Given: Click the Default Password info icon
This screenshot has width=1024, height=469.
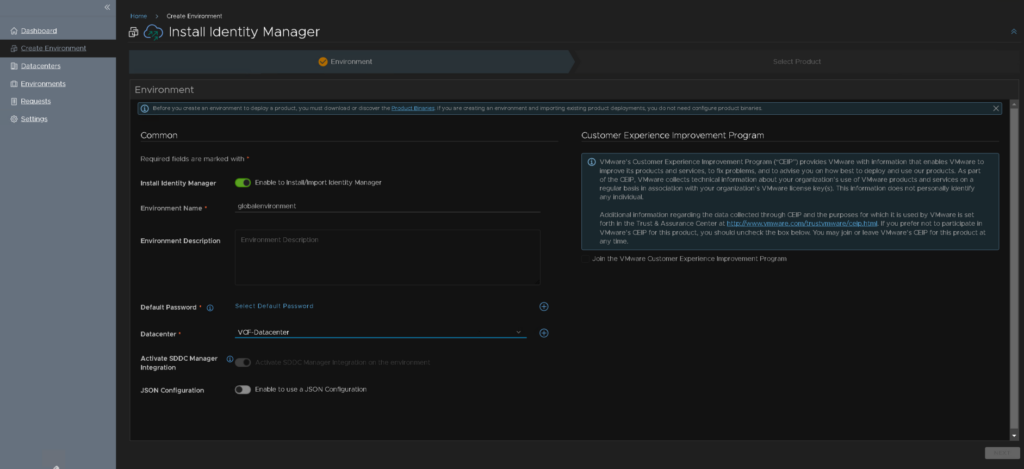Looking at the screenshot, I should click(210, 308).
